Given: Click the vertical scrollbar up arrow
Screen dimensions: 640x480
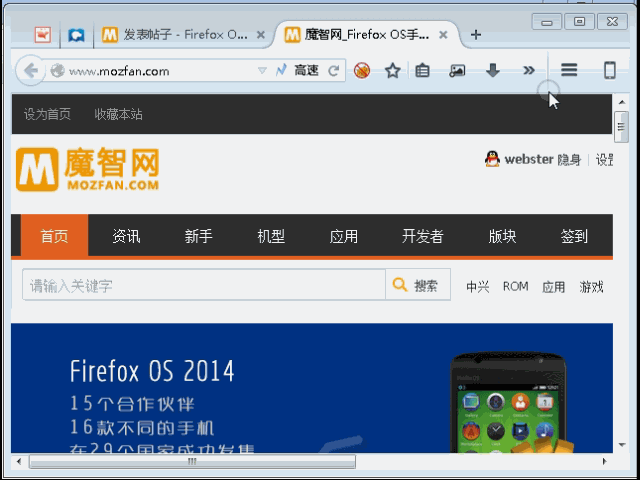Looking at the screenshot, I should (622, 102).
